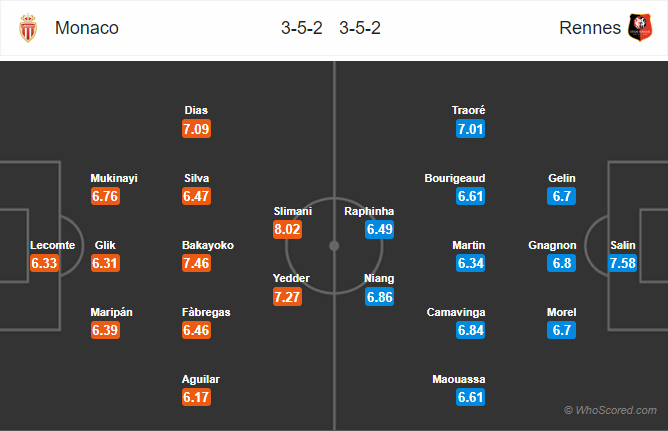Click the Monaco club crest
668x431 pixels.
pyautogui.click(x=27, y=29)
